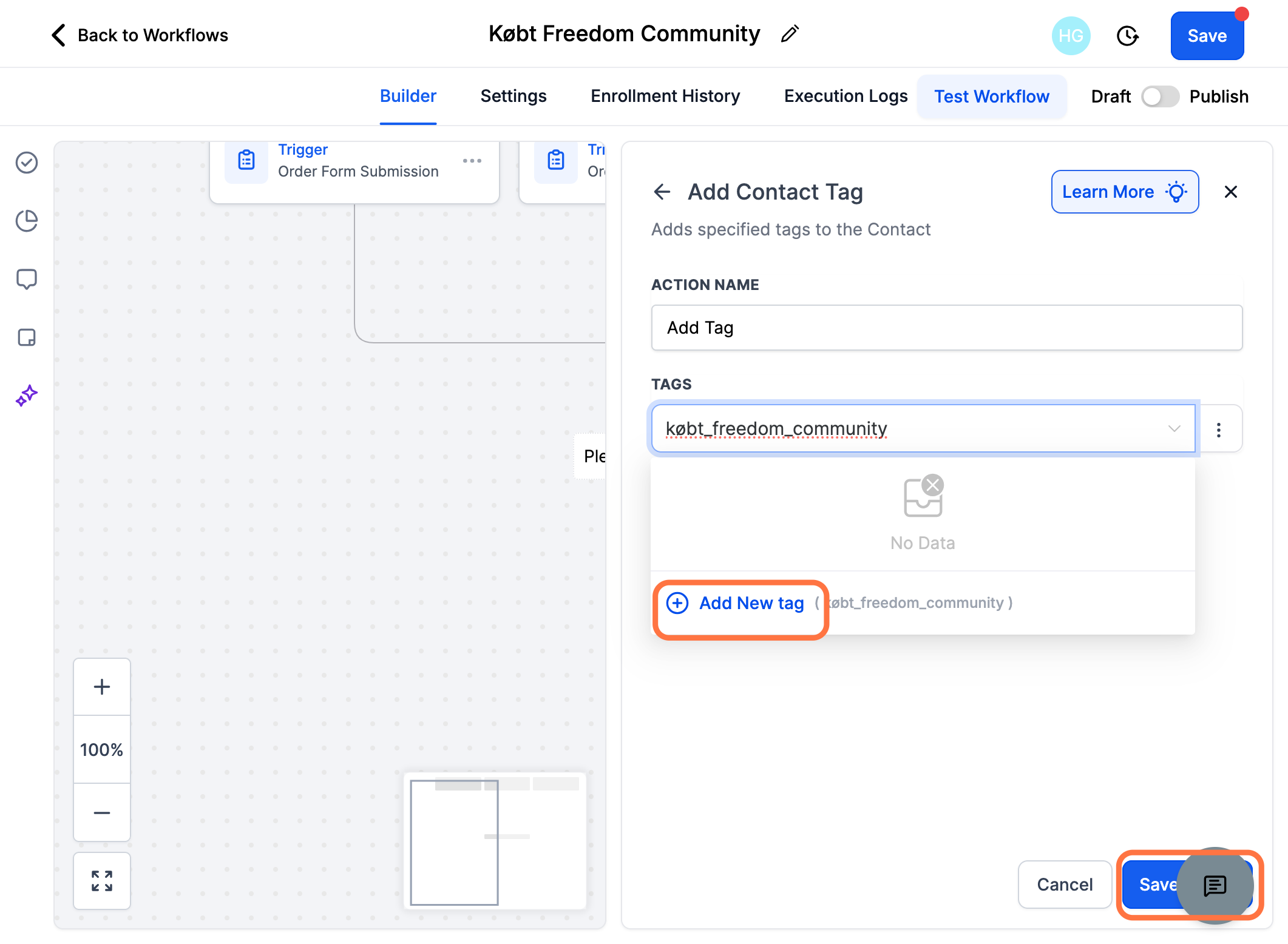Open the three-dot menu next to tags field
Viewport: 1288px width, 944px height.
point(1219,430)
